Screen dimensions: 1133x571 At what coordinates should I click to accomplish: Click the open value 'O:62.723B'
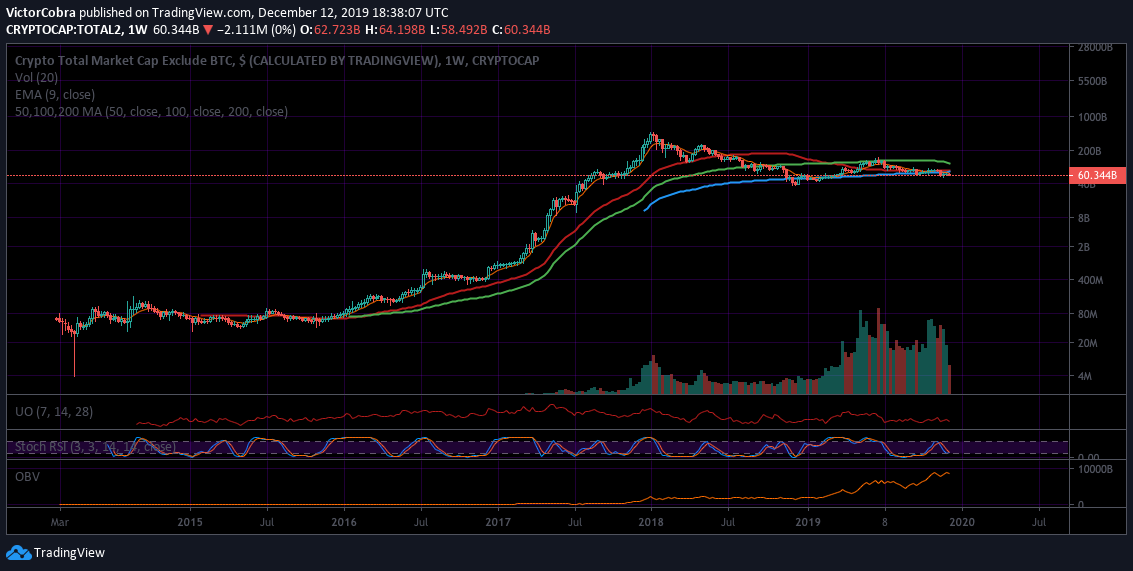coord(332,30)
